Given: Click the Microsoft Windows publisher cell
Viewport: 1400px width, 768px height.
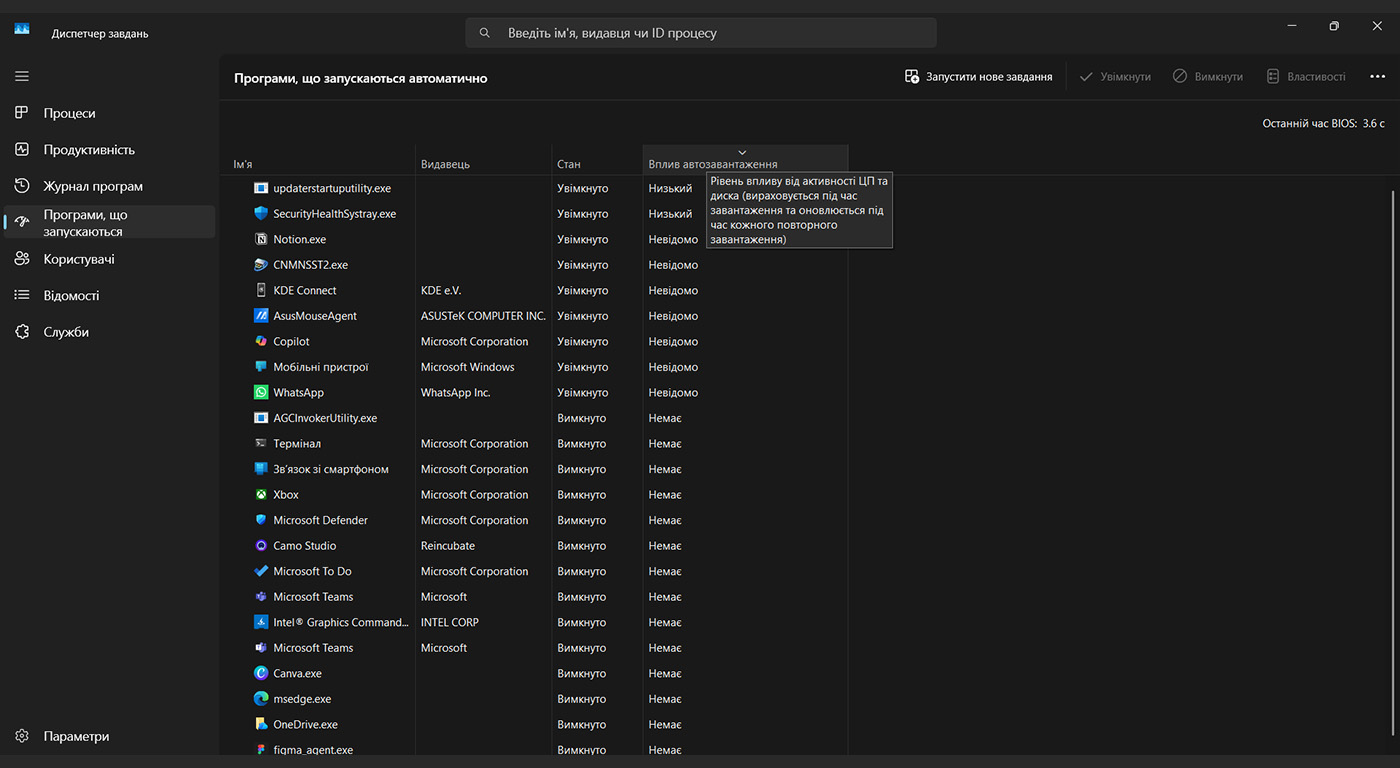Looking at the screenshot, I should [x=468, y=367].
